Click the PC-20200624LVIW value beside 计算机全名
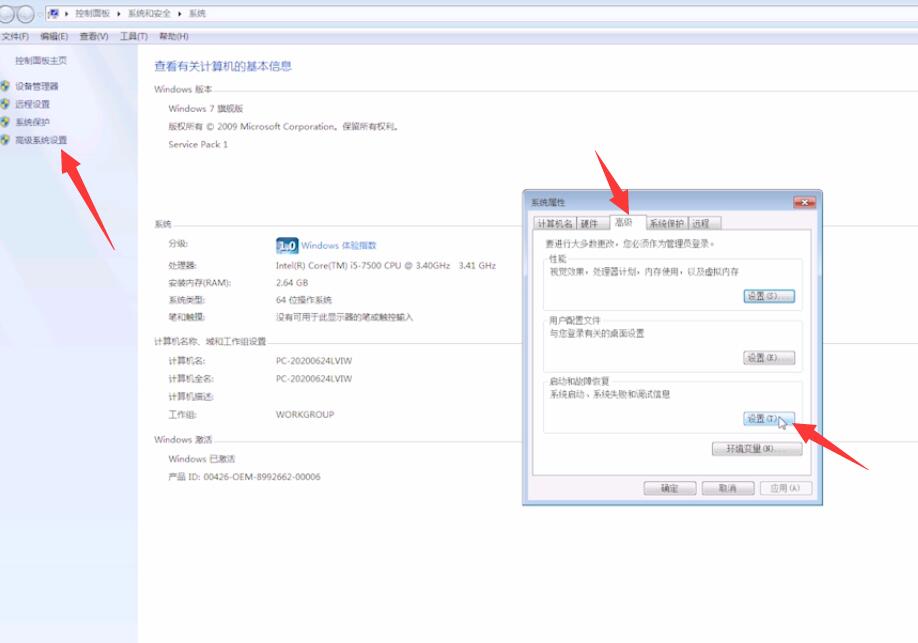The width and height of the screenshot is (918, 643). (x=314, y=379)
